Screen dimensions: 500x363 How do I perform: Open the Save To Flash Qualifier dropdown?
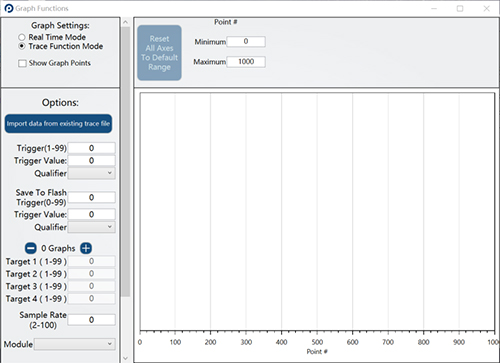[x=92, y=227]
